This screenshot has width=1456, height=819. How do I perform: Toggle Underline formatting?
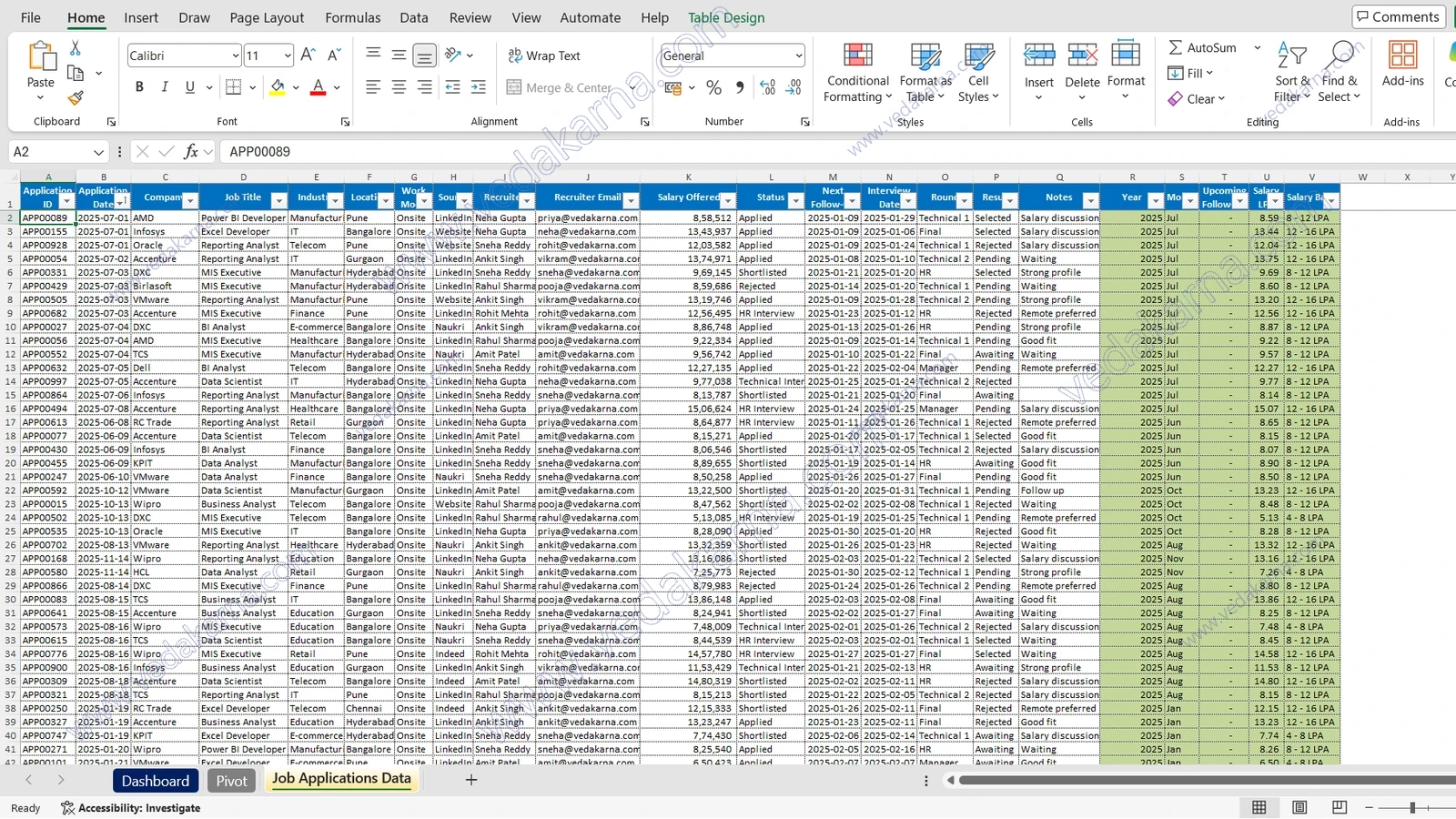click(190, 87)
